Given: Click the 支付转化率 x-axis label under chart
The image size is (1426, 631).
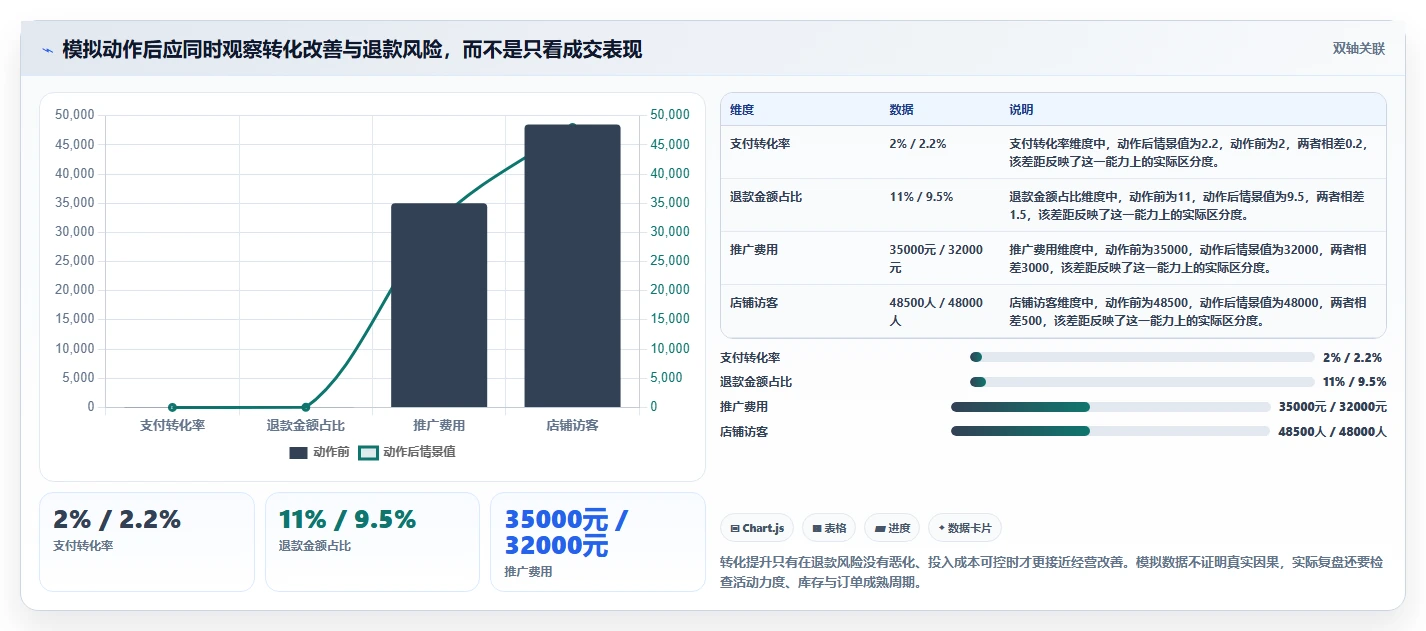Looking at the screenshot, I should 172,426.
